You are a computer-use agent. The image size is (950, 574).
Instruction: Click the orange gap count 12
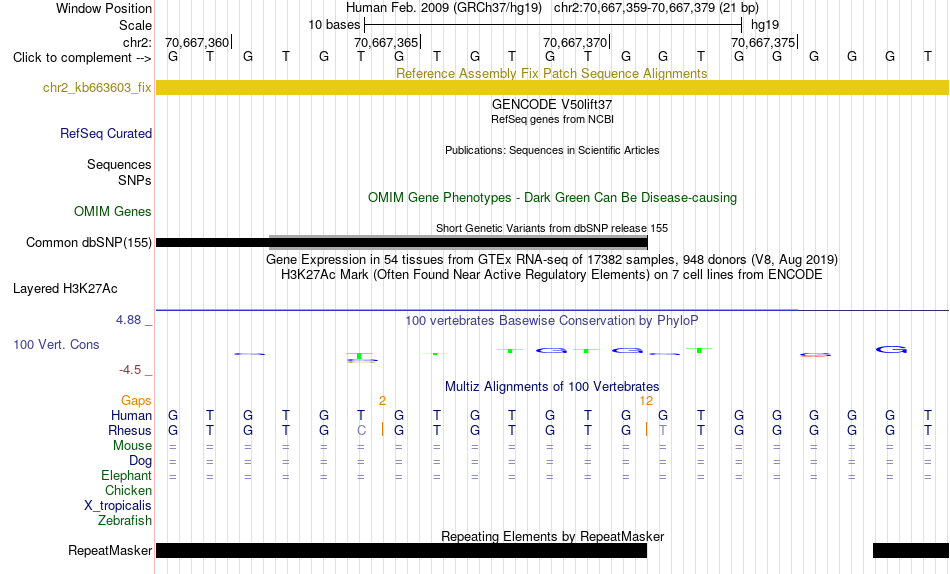[x=646, y=401]
